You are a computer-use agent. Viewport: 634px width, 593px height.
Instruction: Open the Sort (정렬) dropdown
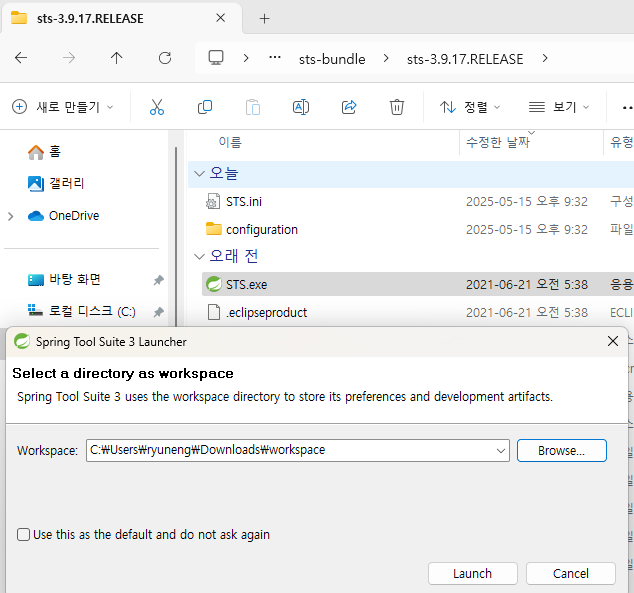[x=470, y=107]
